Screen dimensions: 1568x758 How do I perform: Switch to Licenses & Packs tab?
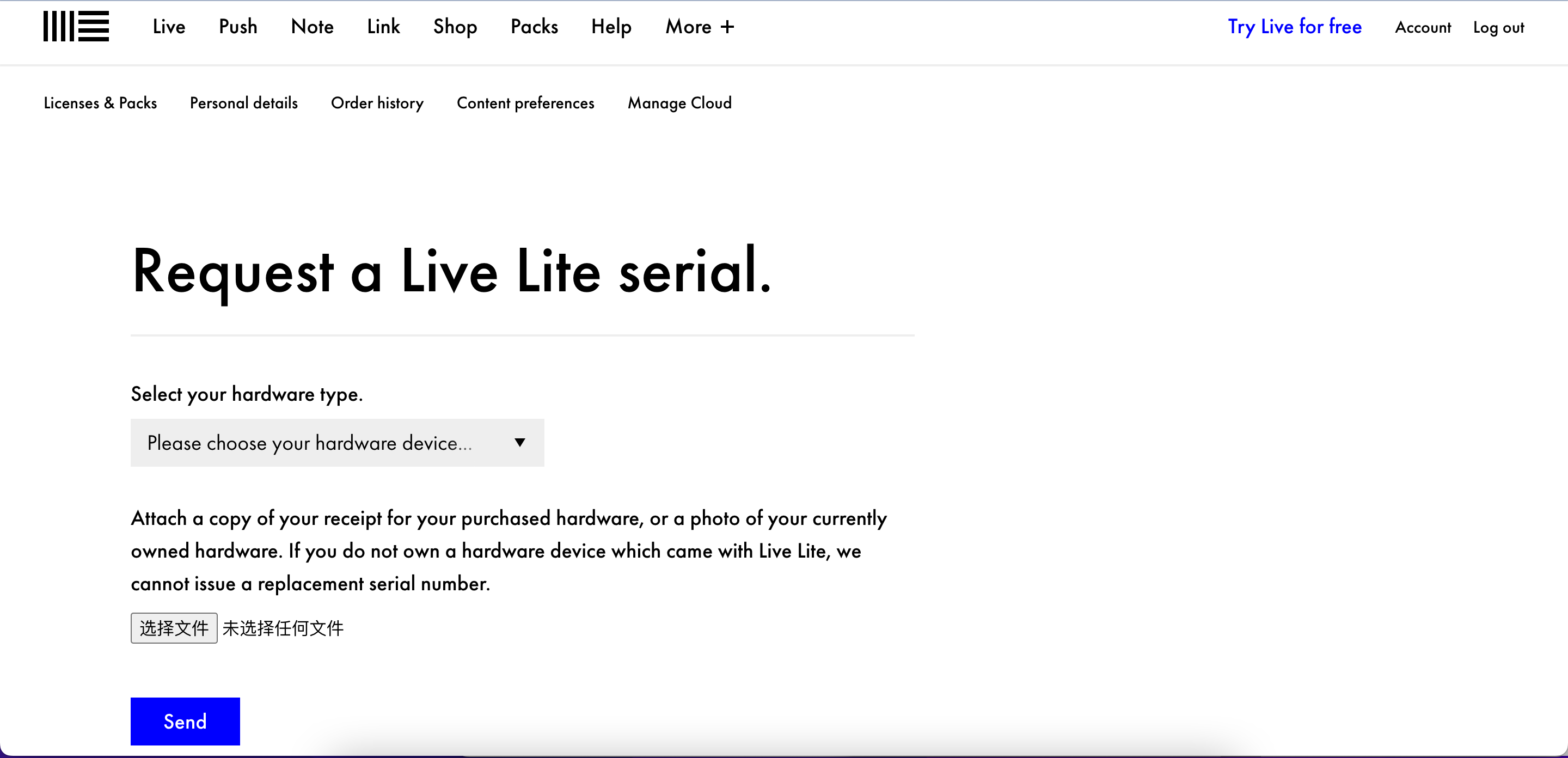[100, 103]
